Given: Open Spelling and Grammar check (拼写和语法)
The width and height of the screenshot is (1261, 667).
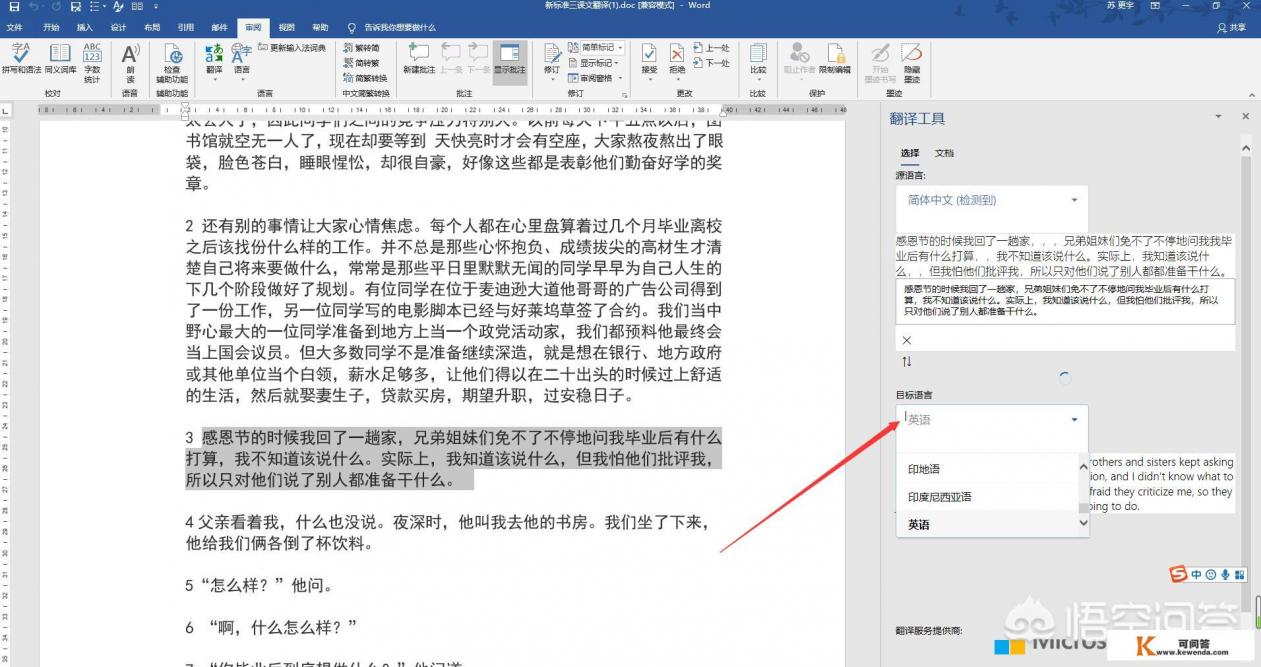Looking at the screenshot, I should point(21,61).
